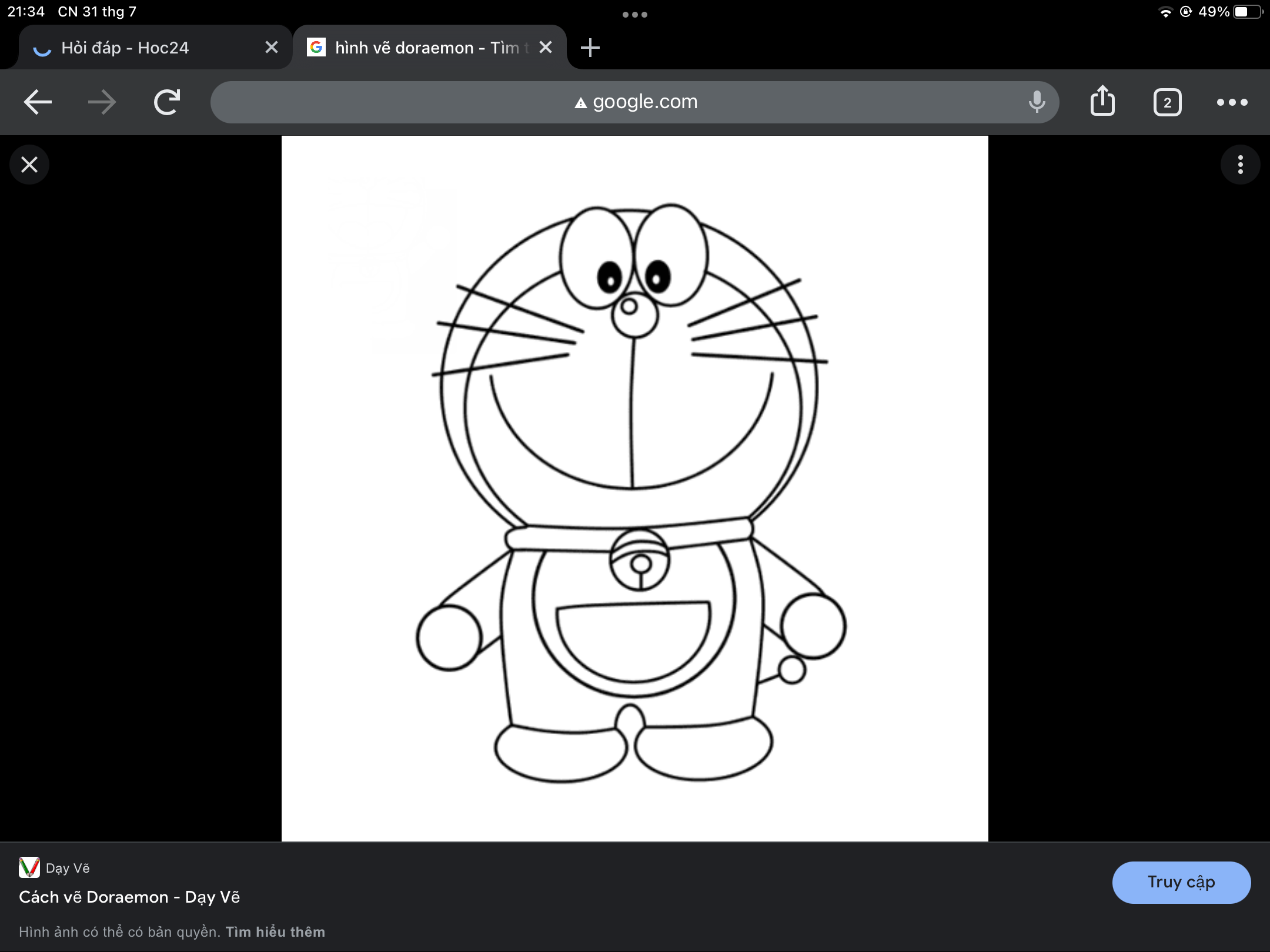Viewport: 1270px width, 952px height.
Task: Tap the Truy cập button
Action: point(1181,882)
